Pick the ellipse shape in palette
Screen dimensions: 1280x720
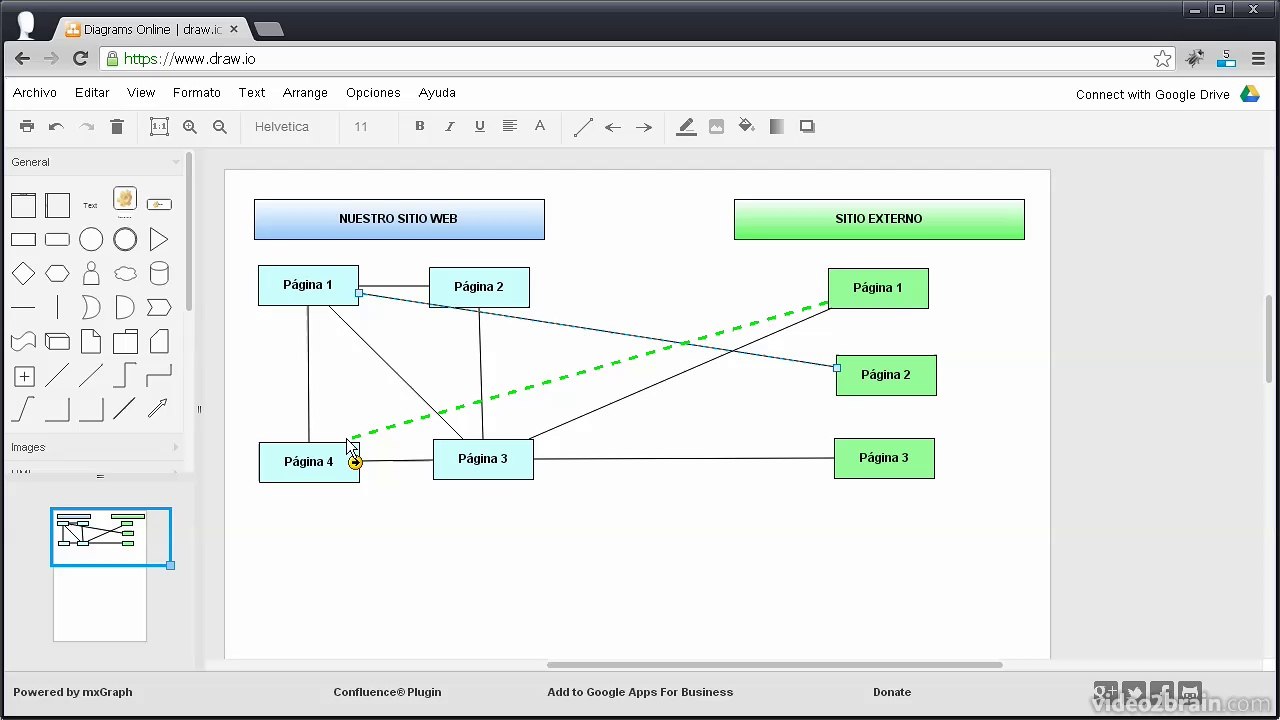tap(91, 240)
